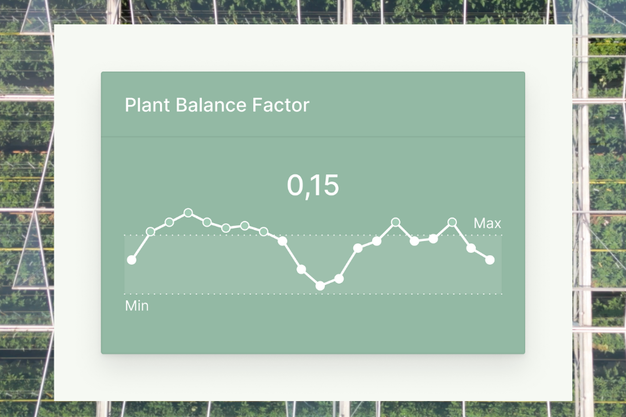Click the data point just right of the lowest
The width and height of the screenshot is (626, 417).
339,279
